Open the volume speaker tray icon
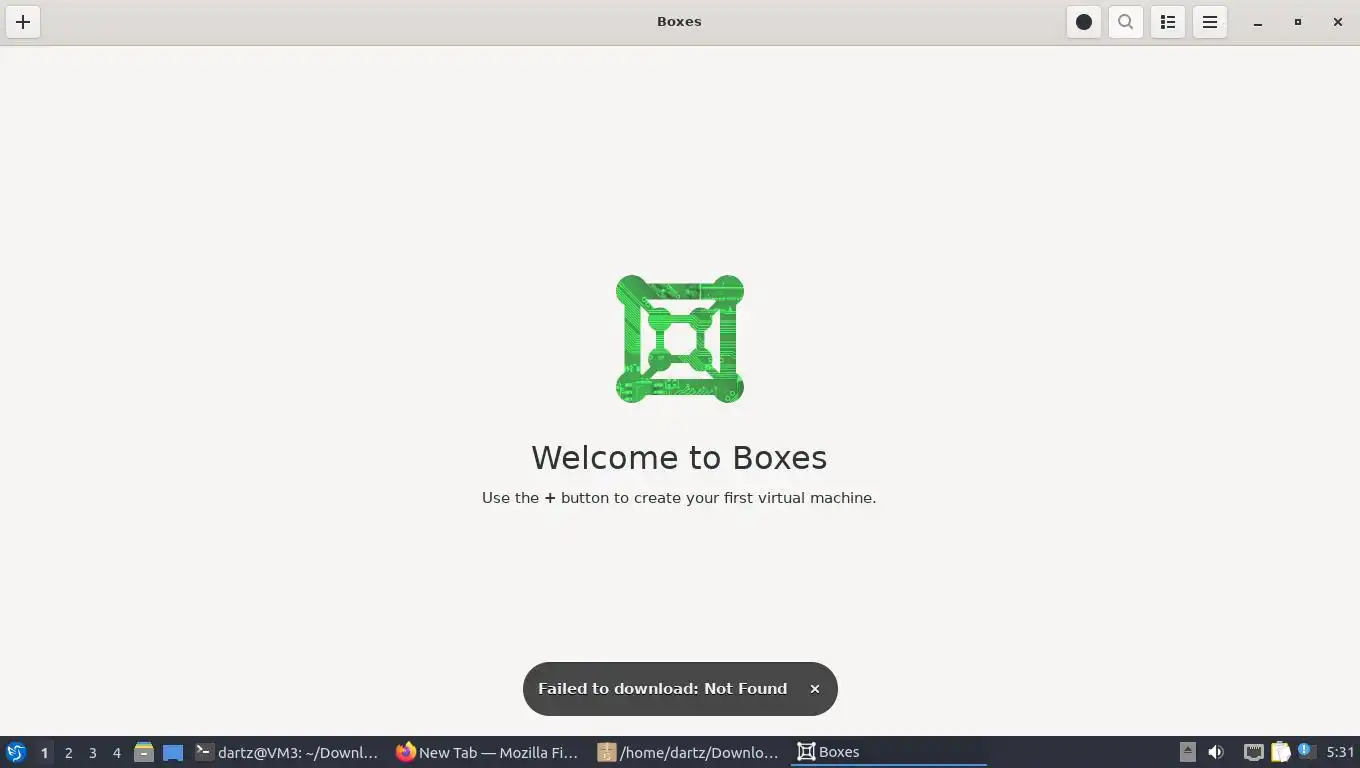The width and height of the screenshot is (1360, 768). tap(1216, 752)
